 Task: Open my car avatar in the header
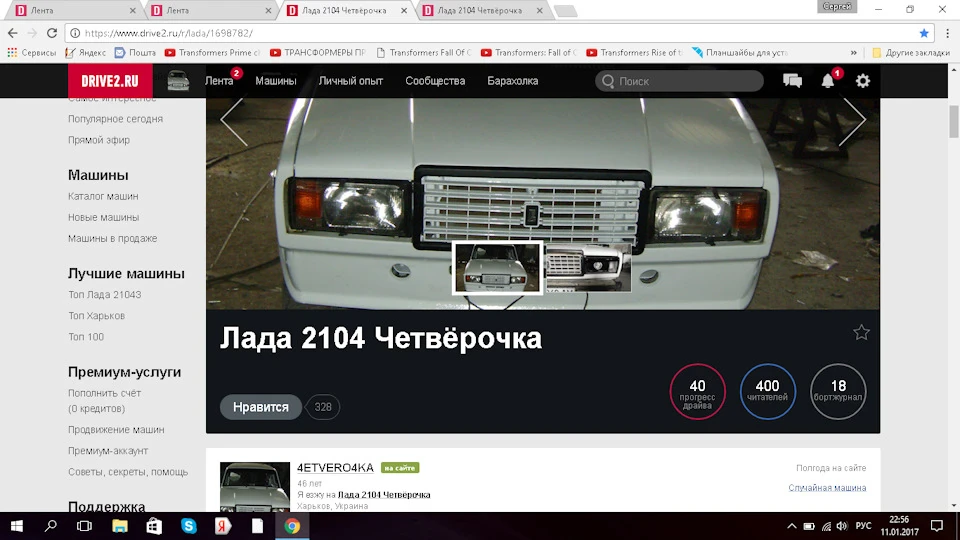tap(178, 81)
